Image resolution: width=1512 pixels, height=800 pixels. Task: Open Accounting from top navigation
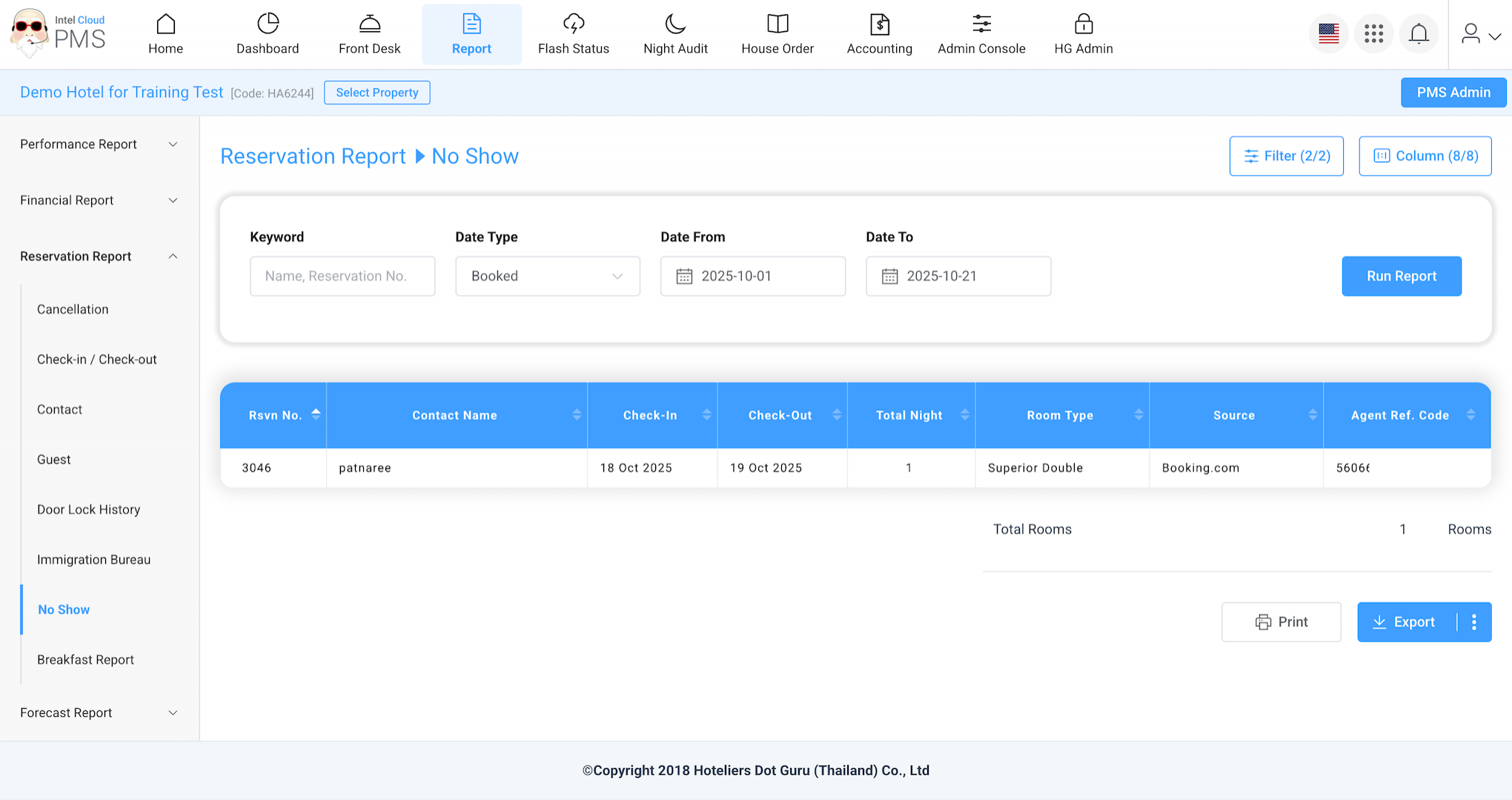(879, 34)
